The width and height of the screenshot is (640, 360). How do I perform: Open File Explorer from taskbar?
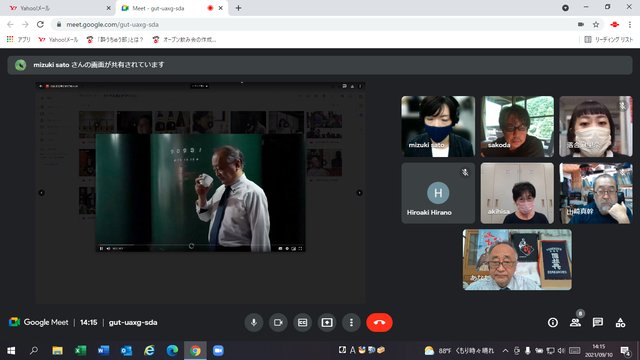click(57, 351)
